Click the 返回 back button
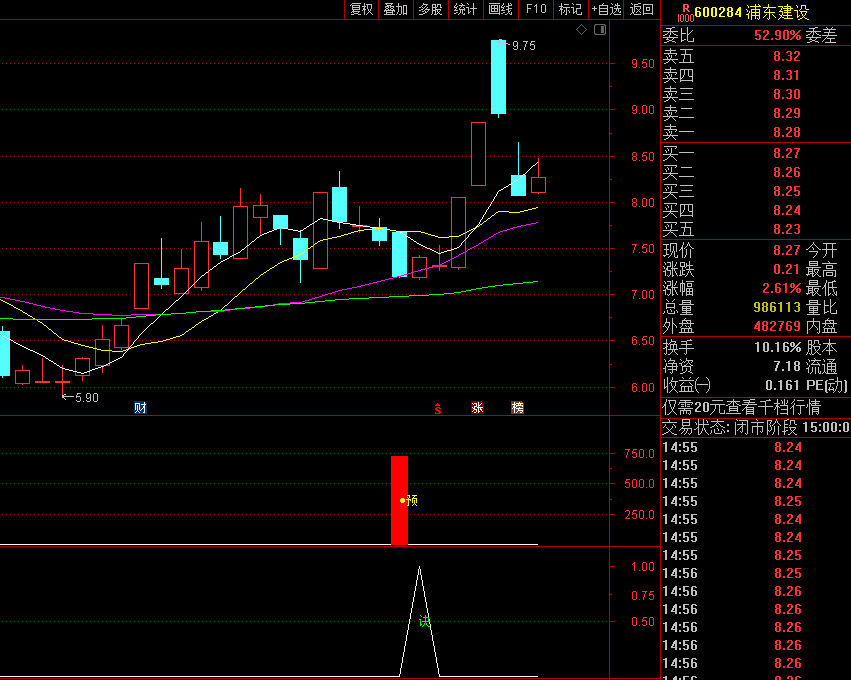The image size is (851, 680). click(641, 9)
